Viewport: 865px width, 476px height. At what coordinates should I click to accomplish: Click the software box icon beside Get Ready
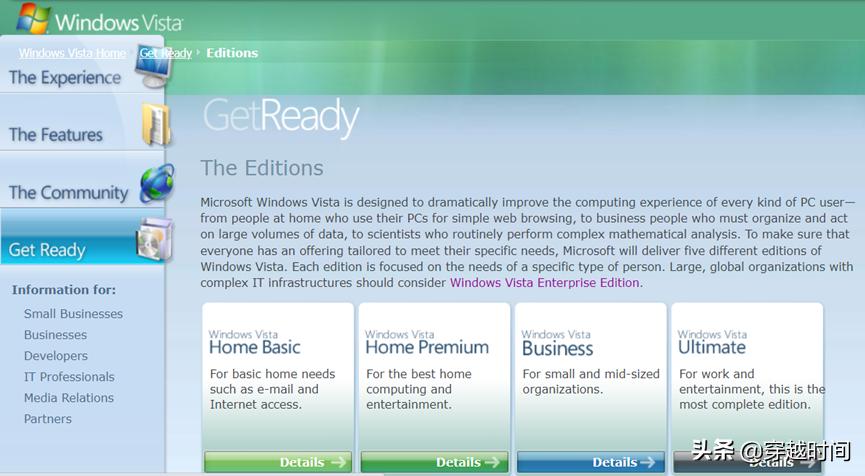155,239
